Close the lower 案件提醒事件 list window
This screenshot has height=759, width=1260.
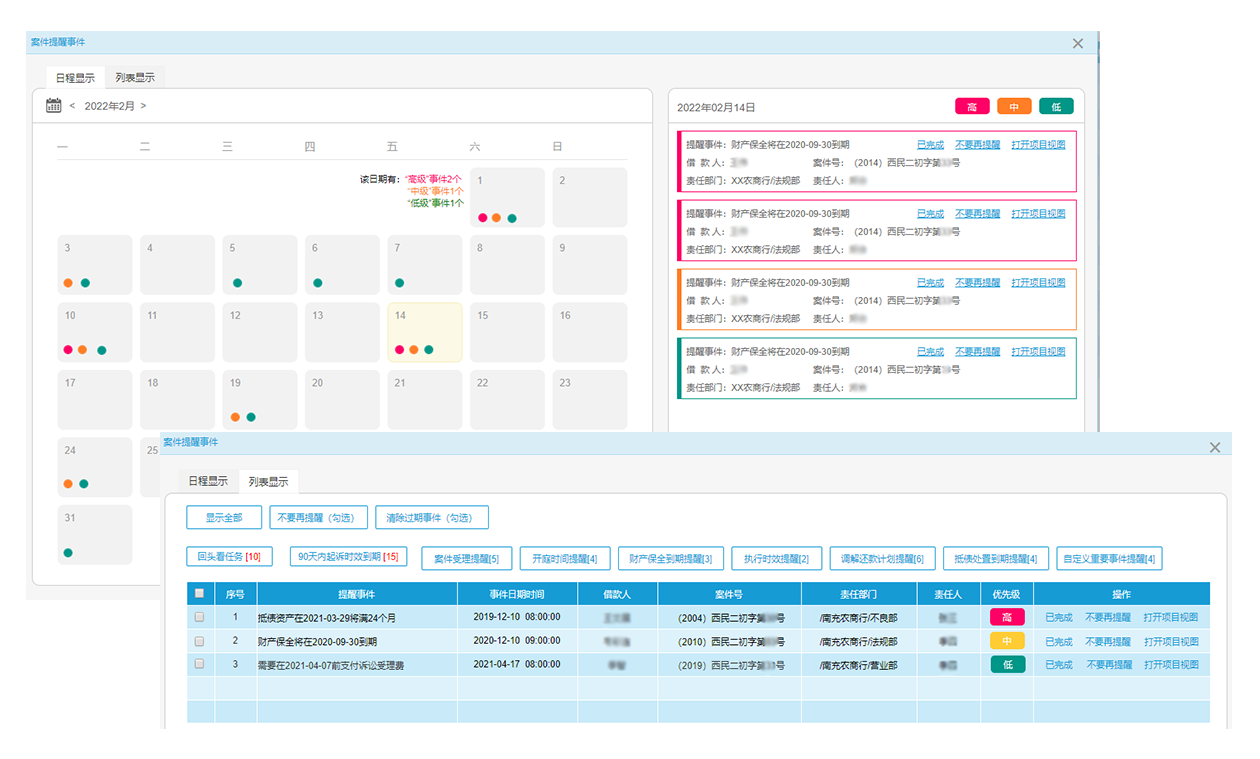(x=1215, y=447)
